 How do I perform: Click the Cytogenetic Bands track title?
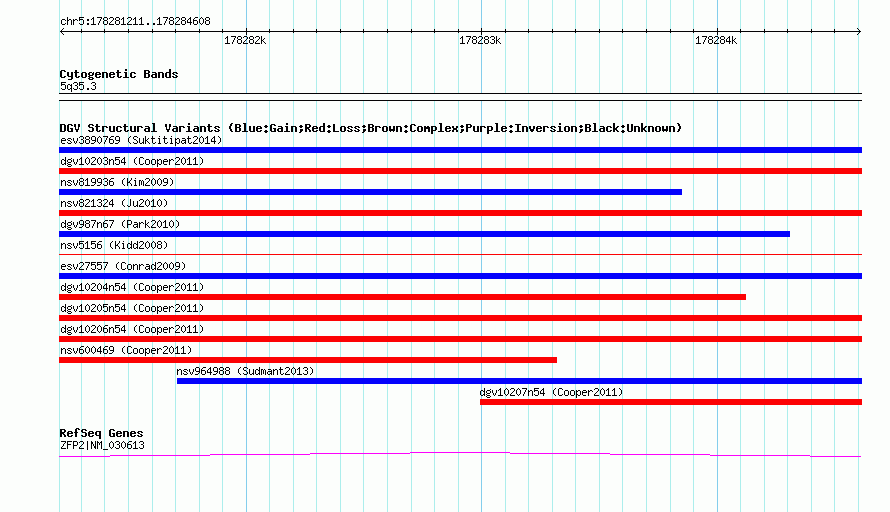(119, 74)
